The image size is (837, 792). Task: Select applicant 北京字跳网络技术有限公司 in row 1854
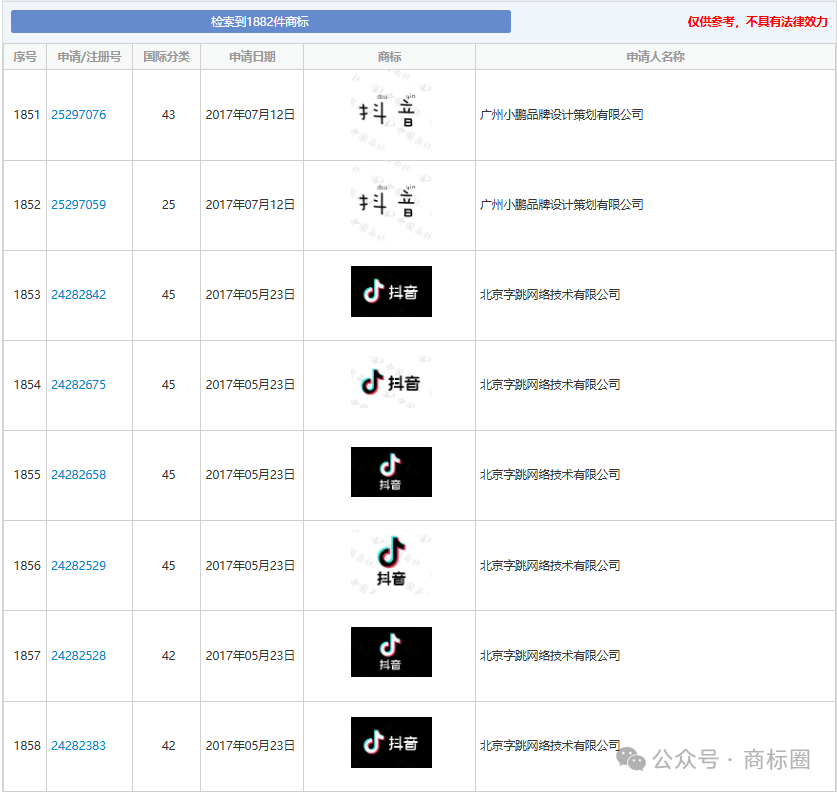(550, 385)
